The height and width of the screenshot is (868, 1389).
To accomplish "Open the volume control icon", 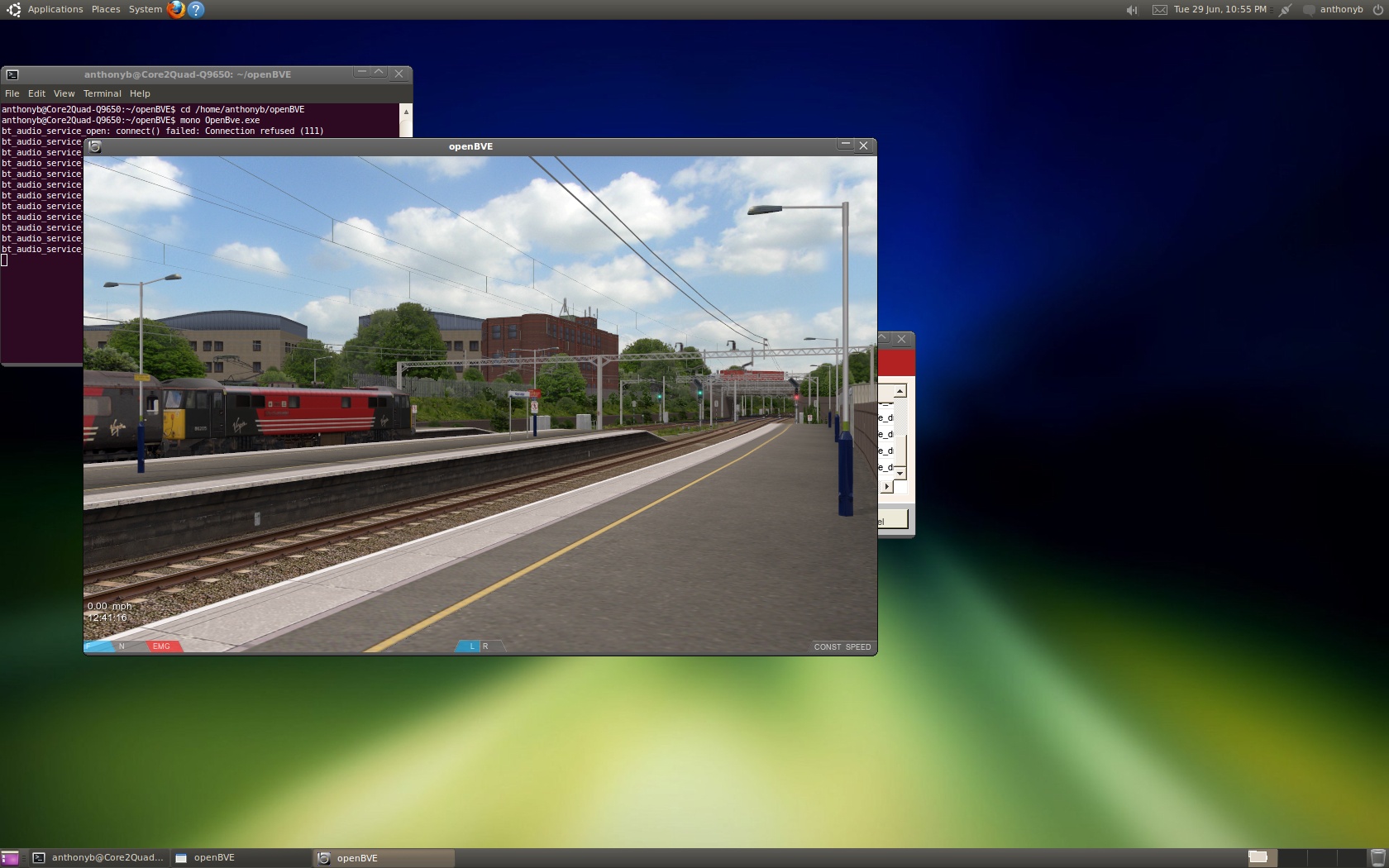I will (x=1132, y=10).
